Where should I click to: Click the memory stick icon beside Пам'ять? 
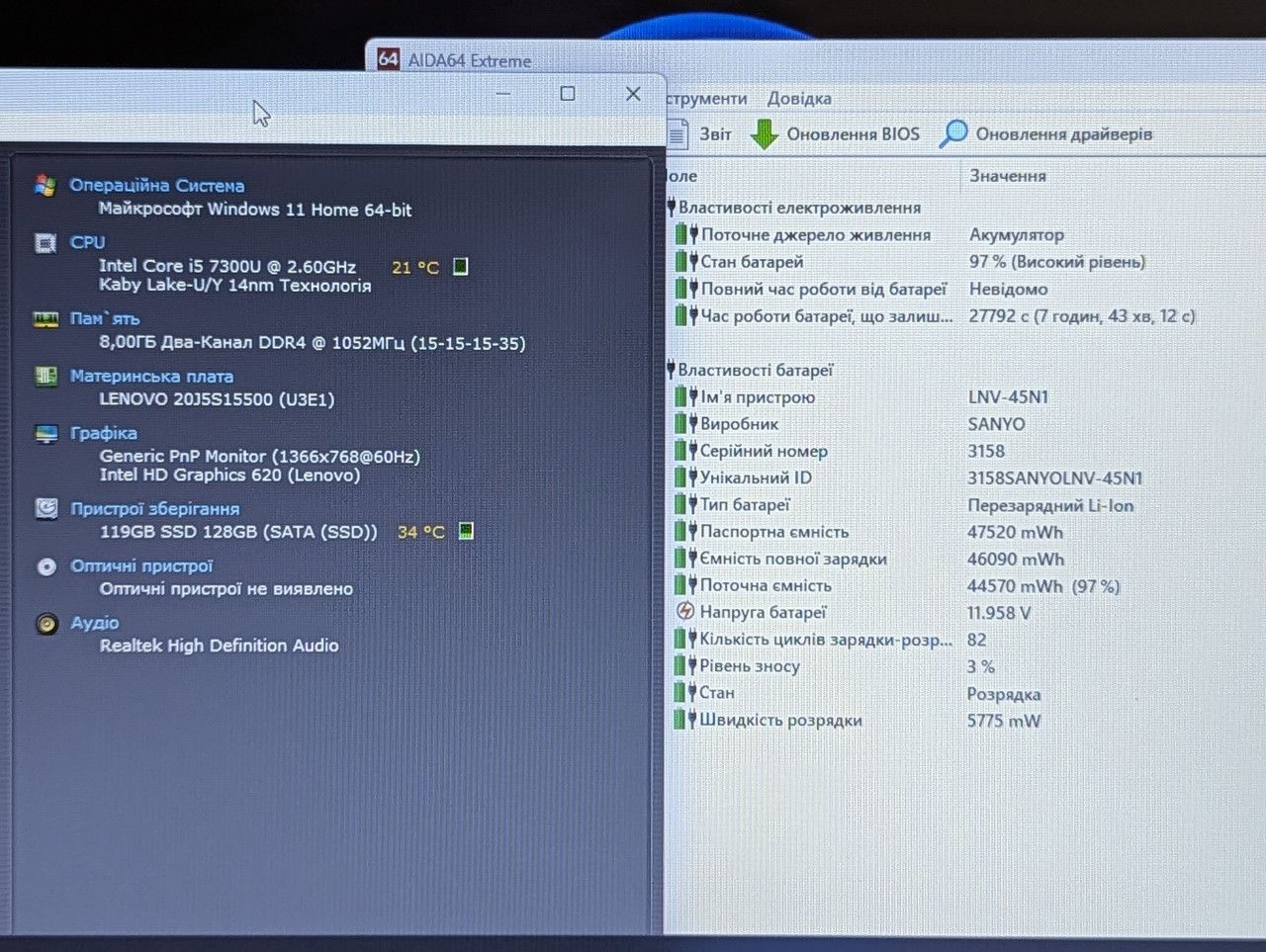point(45,319)
